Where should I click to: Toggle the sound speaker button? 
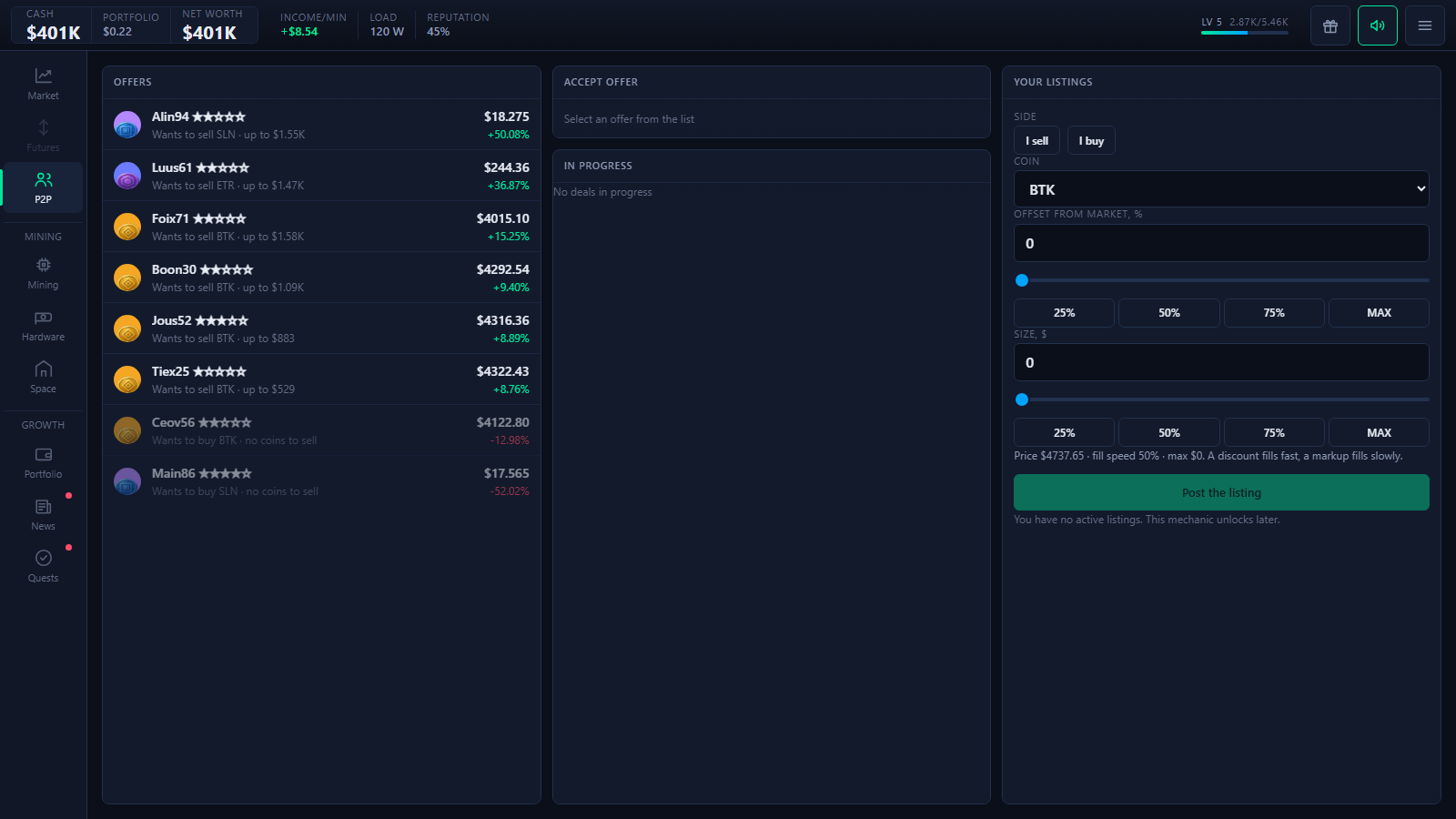(x=1378, y=25)
